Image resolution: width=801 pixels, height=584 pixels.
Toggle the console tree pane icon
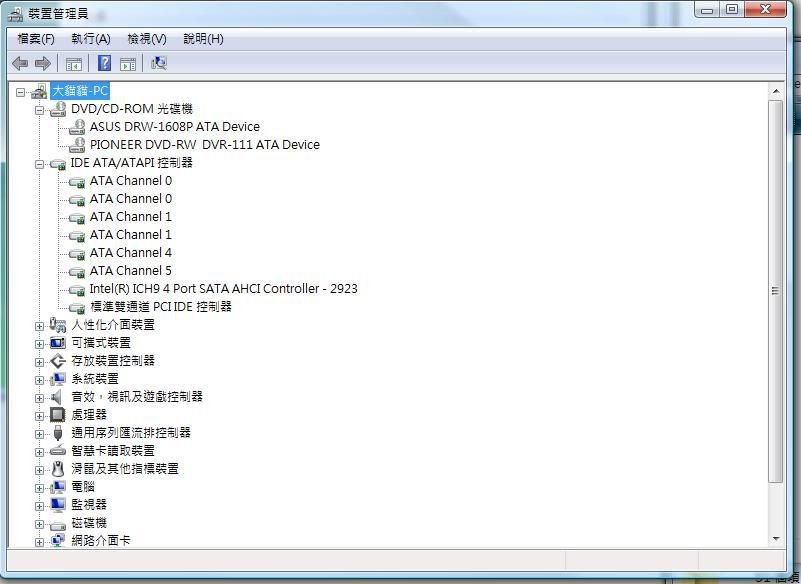click(x=74, y=64)
